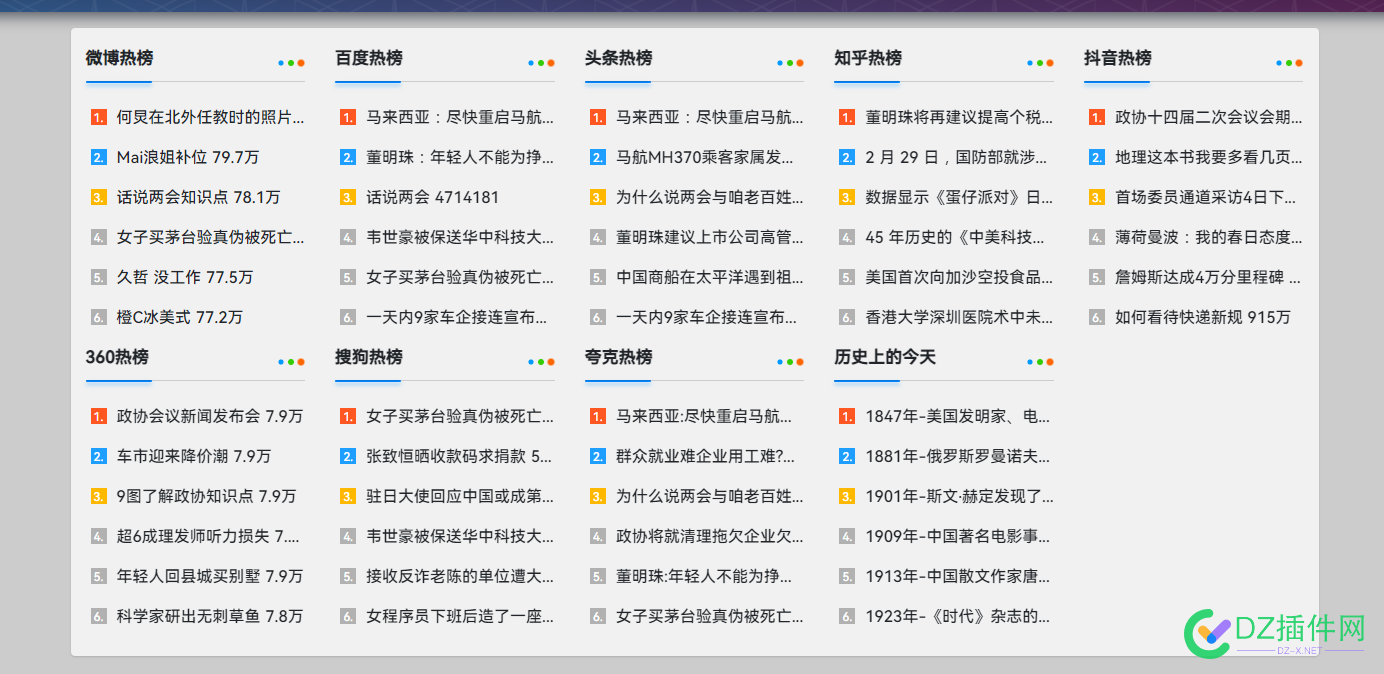Viewport: 1384px width, 674px height.
Task: Select the 搜狗热榜 heading
Action: click(369, 357)
